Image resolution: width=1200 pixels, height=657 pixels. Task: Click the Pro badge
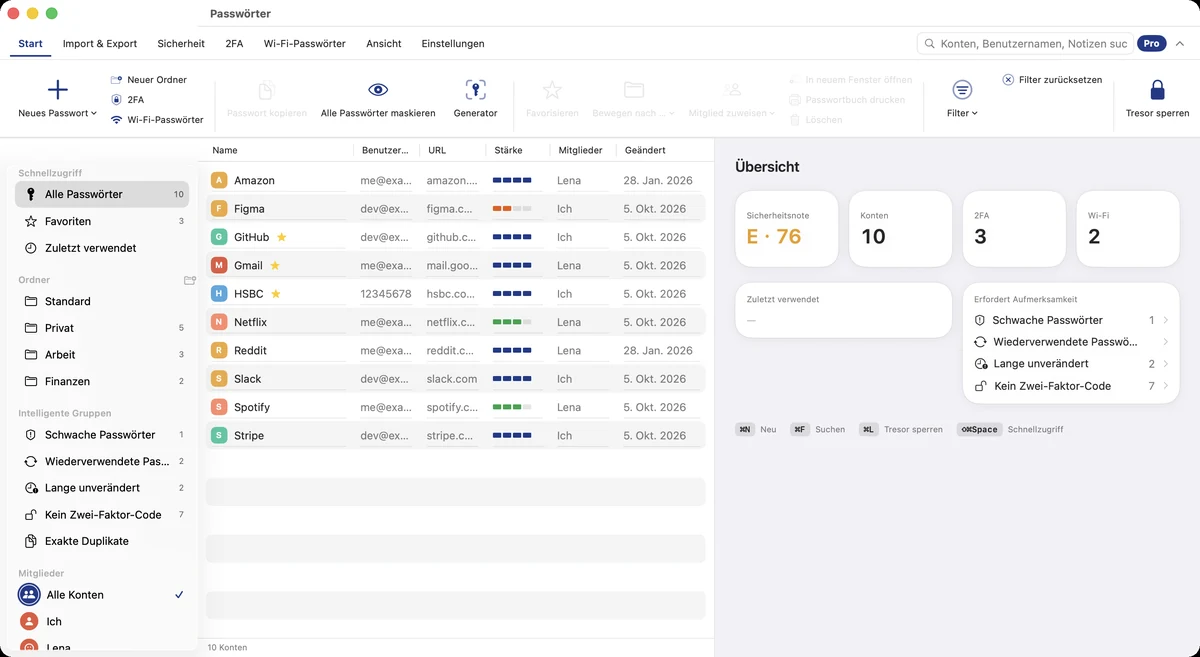[x=1152, y=44]
